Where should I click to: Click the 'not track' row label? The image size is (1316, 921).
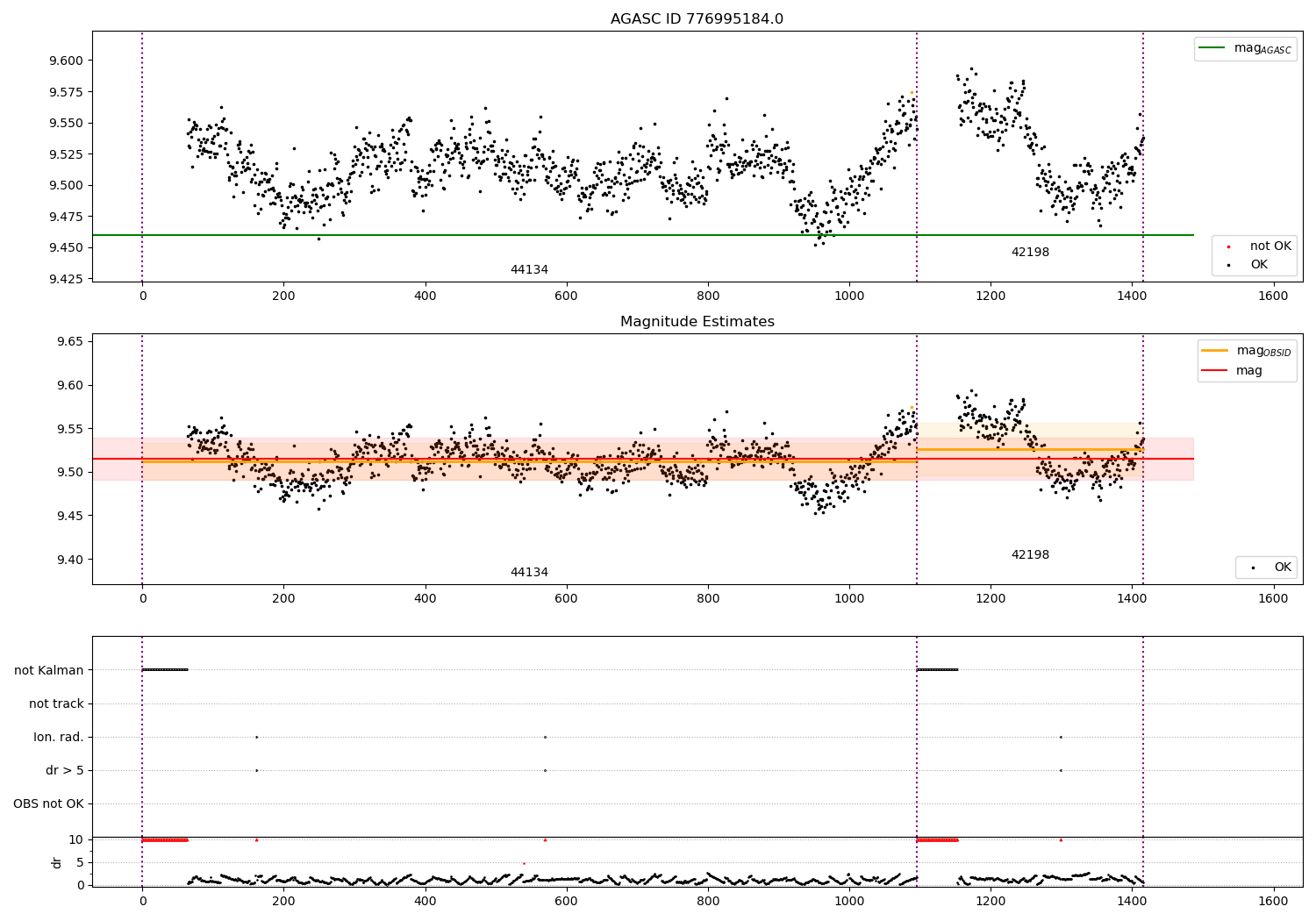56,703
